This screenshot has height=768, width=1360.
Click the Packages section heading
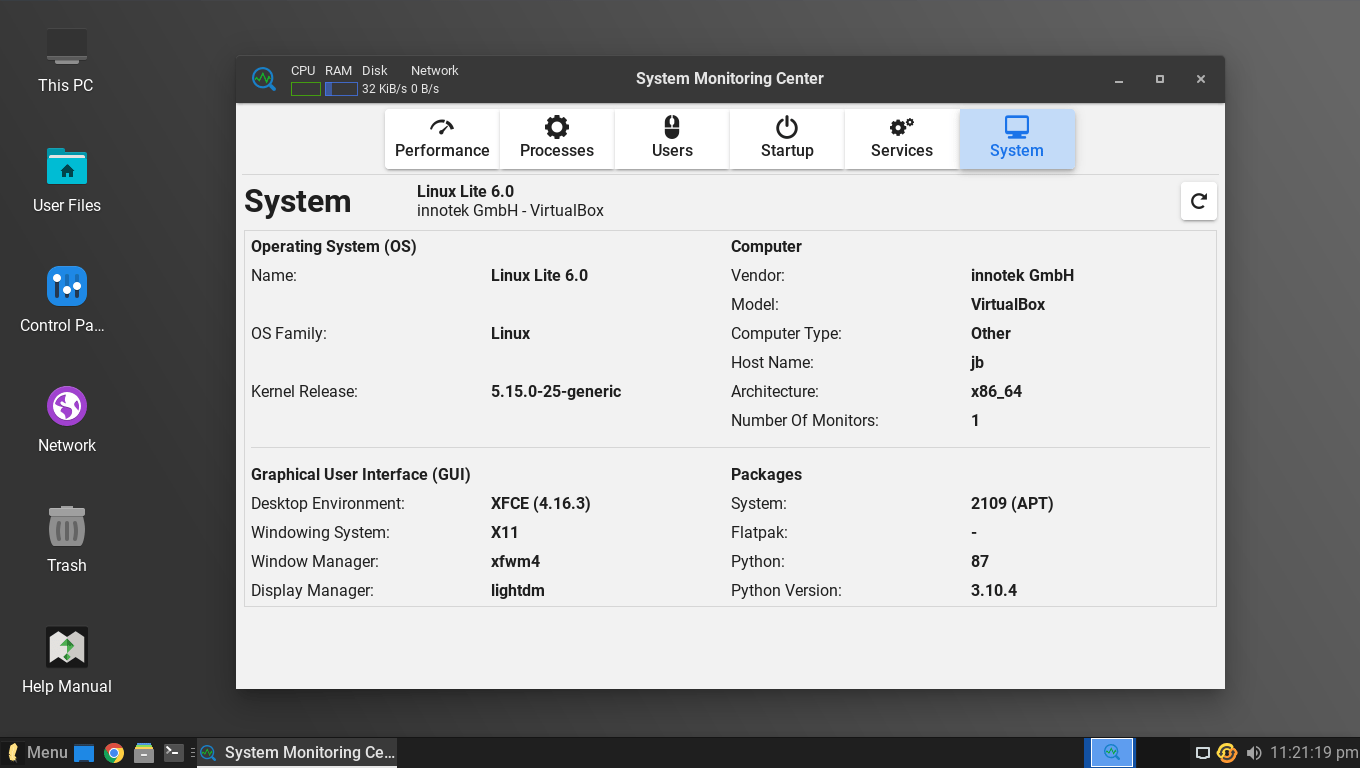click(767, 474)
